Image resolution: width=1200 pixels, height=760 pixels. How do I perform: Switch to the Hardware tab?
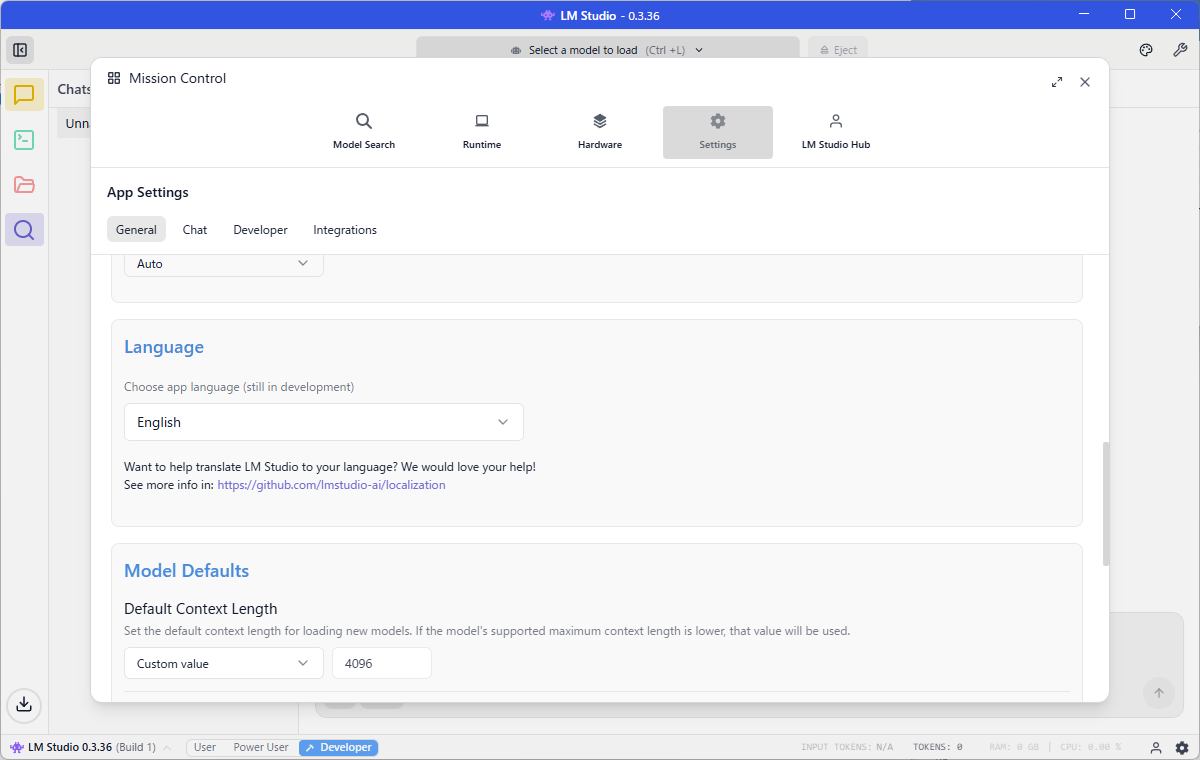coord(600,132)
